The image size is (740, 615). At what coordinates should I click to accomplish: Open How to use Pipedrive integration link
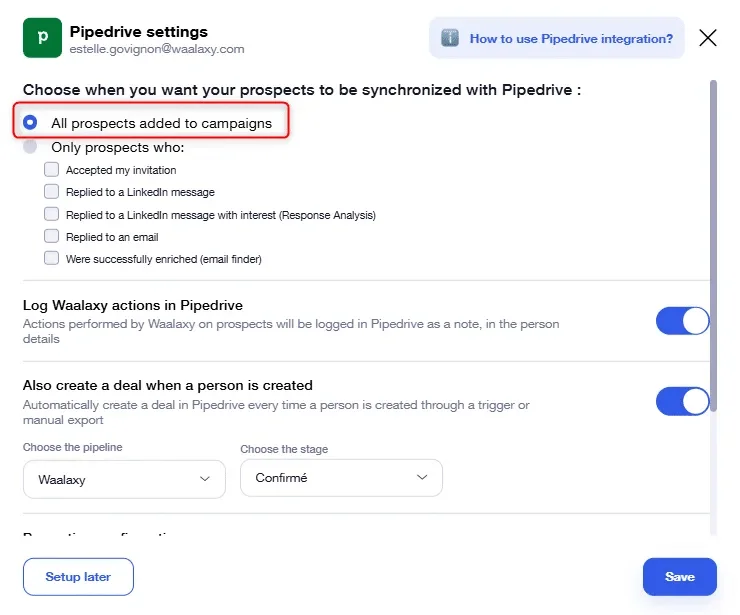[x=571, y=39]
